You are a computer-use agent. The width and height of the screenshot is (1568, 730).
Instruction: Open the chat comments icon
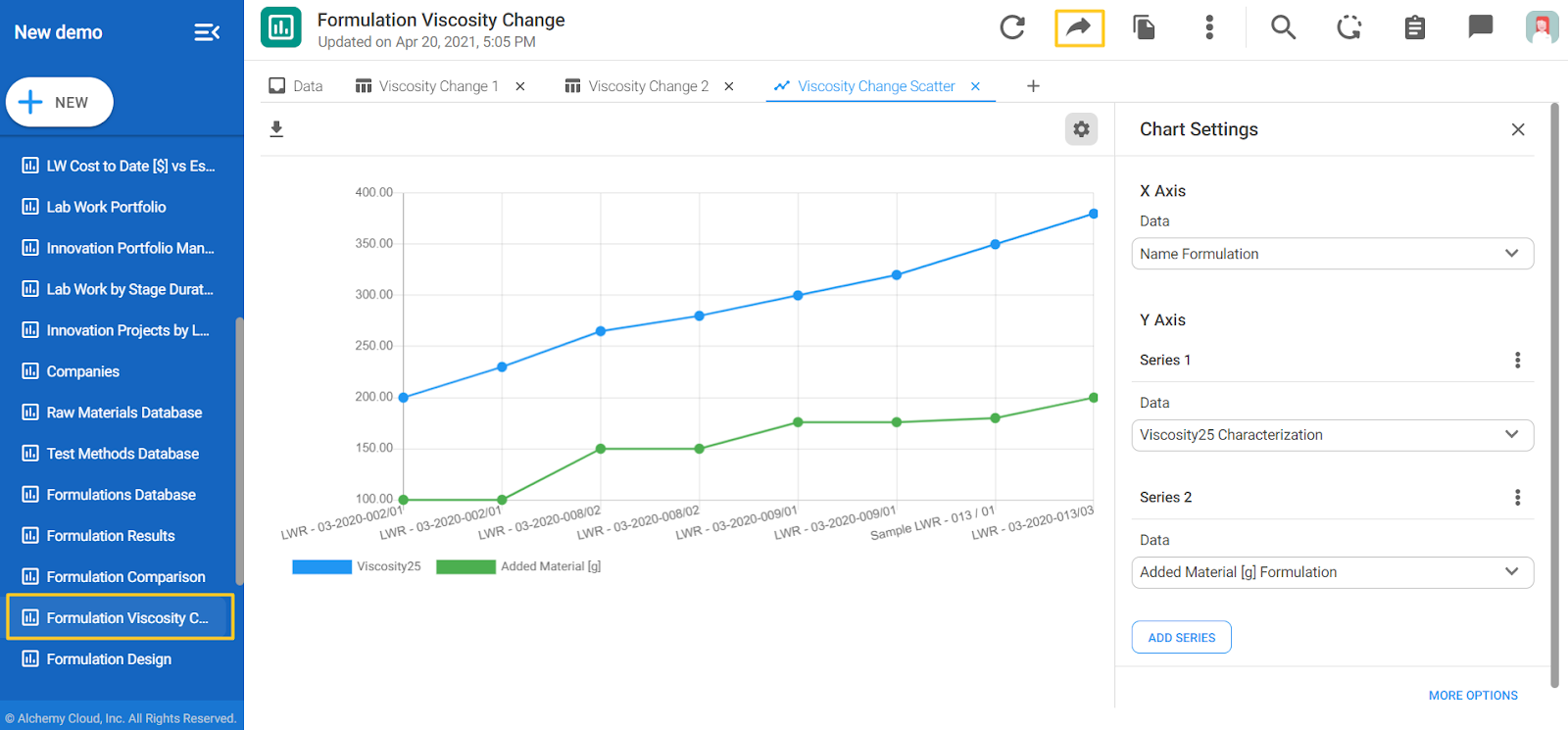tap(1480, 26)
